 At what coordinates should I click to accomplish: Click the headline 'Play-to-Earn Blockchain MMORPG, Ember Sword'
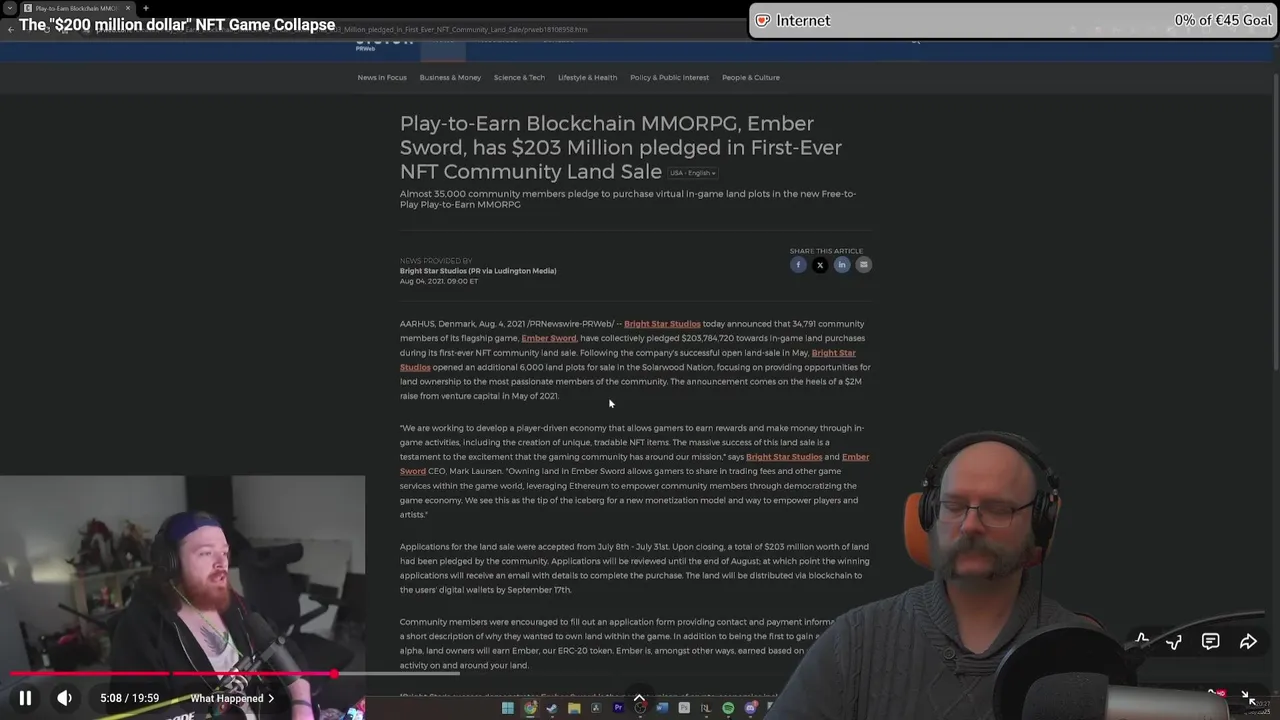(x=621, y=147)
